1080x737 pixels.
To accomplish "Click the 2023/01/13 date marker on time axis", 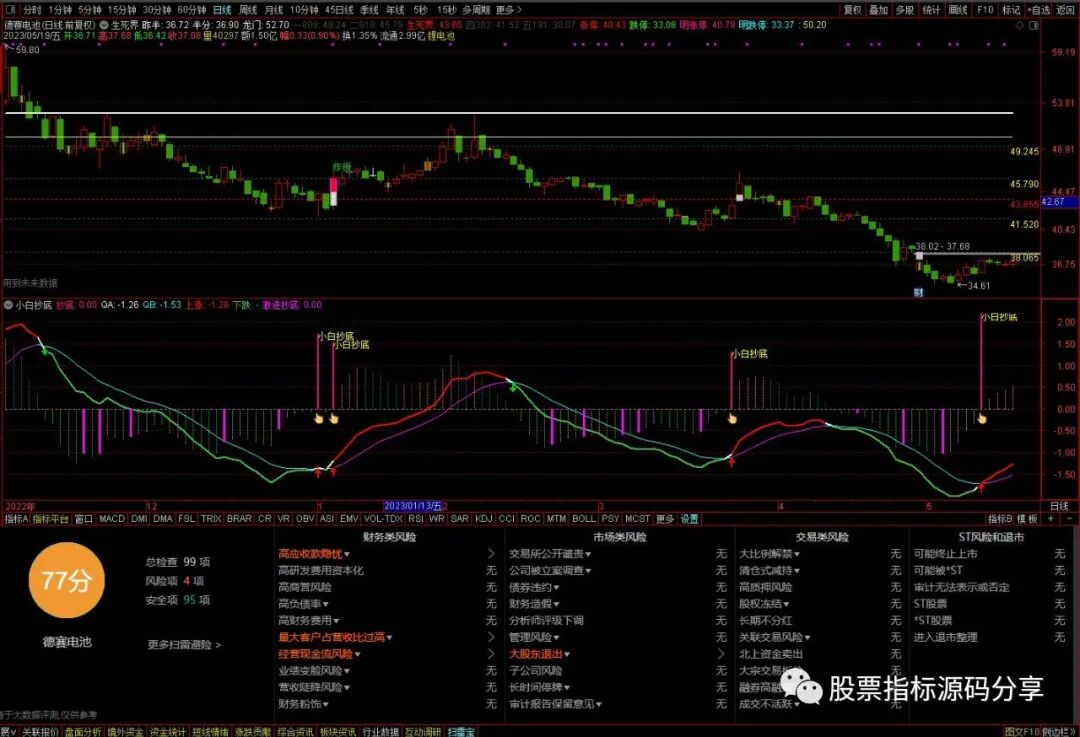I will (x=413, y=506).
